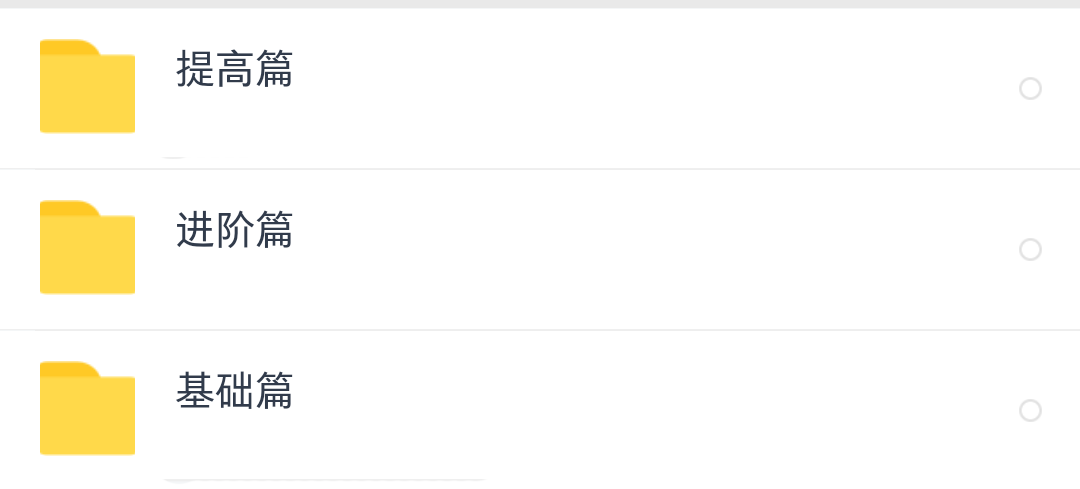Select the 提高篇 radio button
This screenshot has width=1080, height=489.
pyautogui.click(x=1030, y=89)
